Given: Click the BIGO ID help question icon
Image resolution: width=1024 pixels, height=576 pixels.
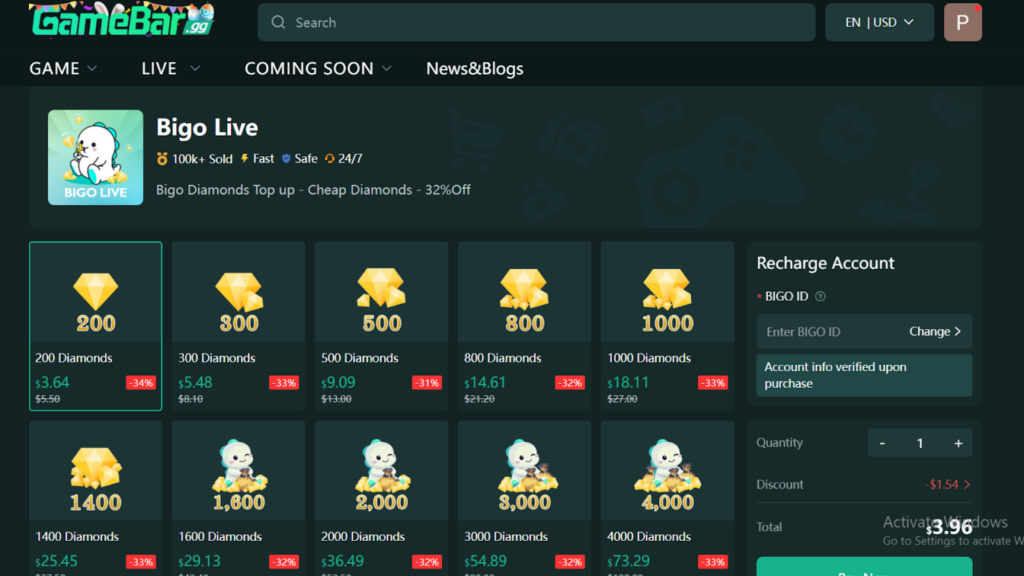Looking at the screenshot, I should click(x=820, y=296).
